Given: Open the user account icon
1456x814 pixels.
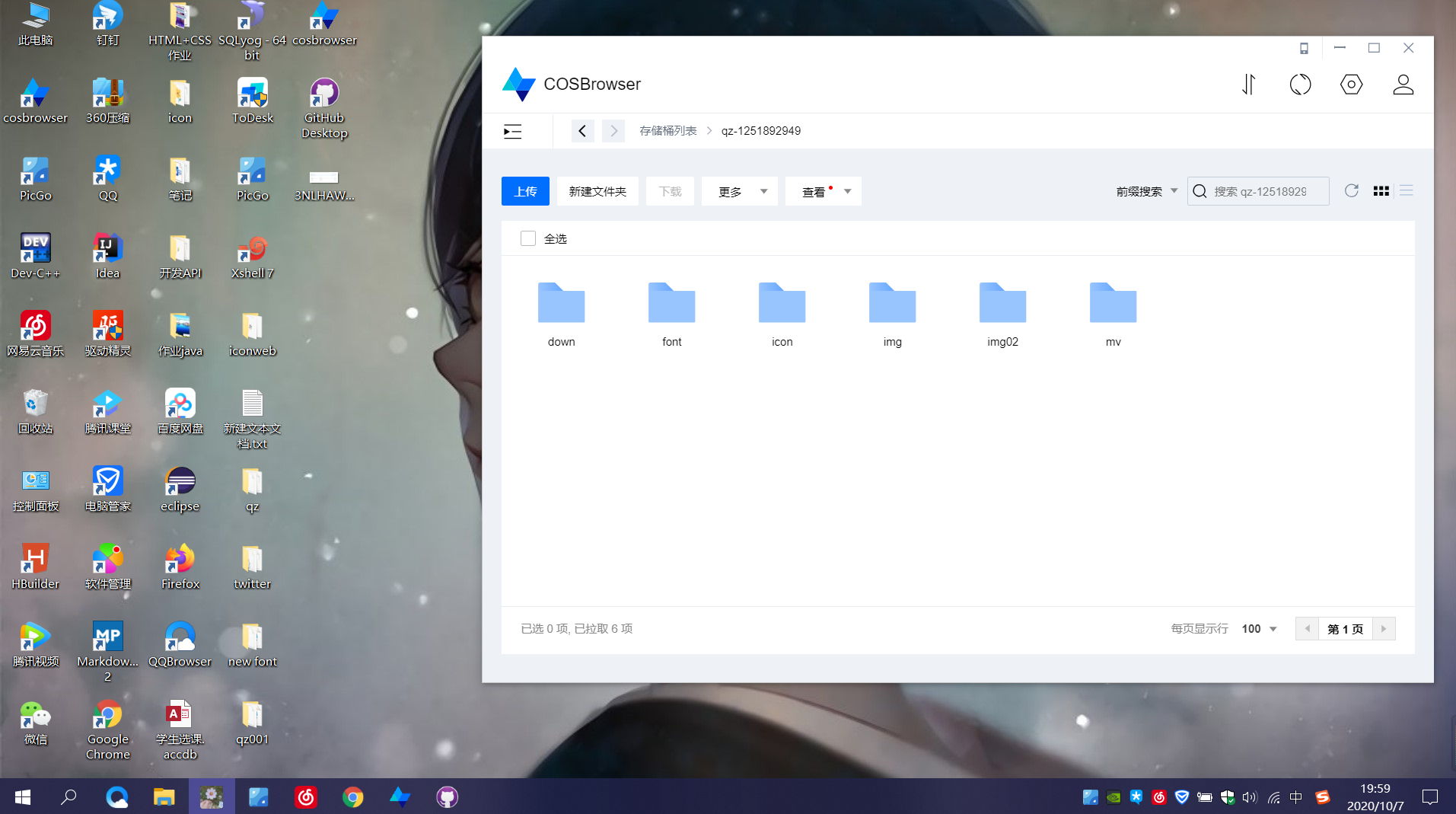Looking at the screenshot, I should (x=1403, y=85).
